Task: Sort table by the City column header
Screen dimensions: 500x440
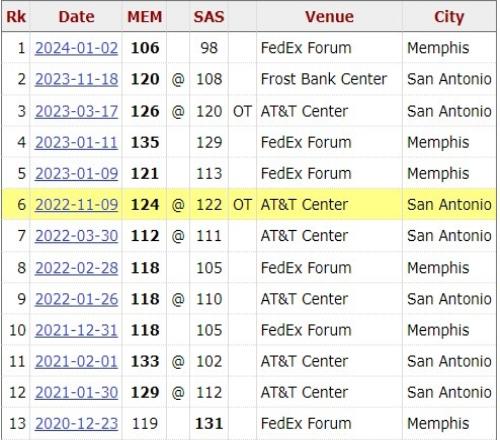Action: (x=449, y=17)
